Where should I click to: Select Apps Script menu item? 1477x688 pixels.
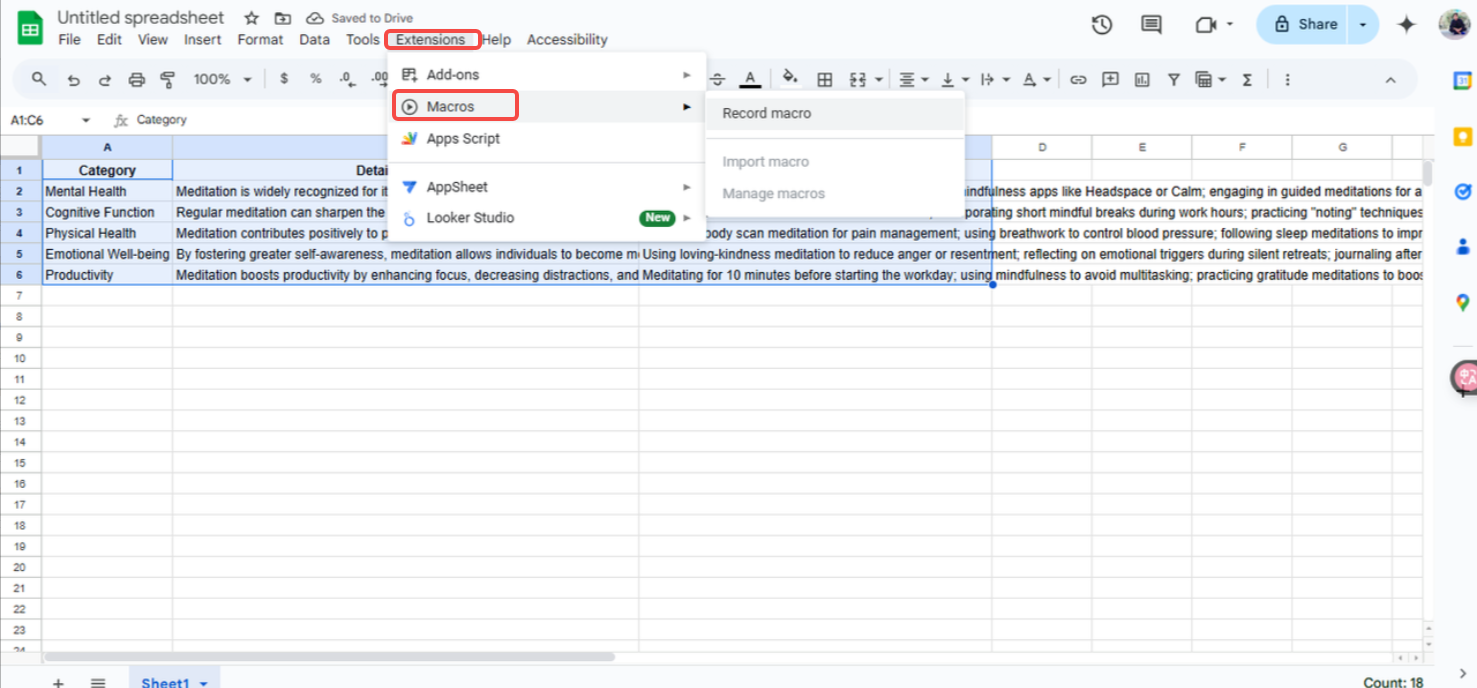point(547,139)
